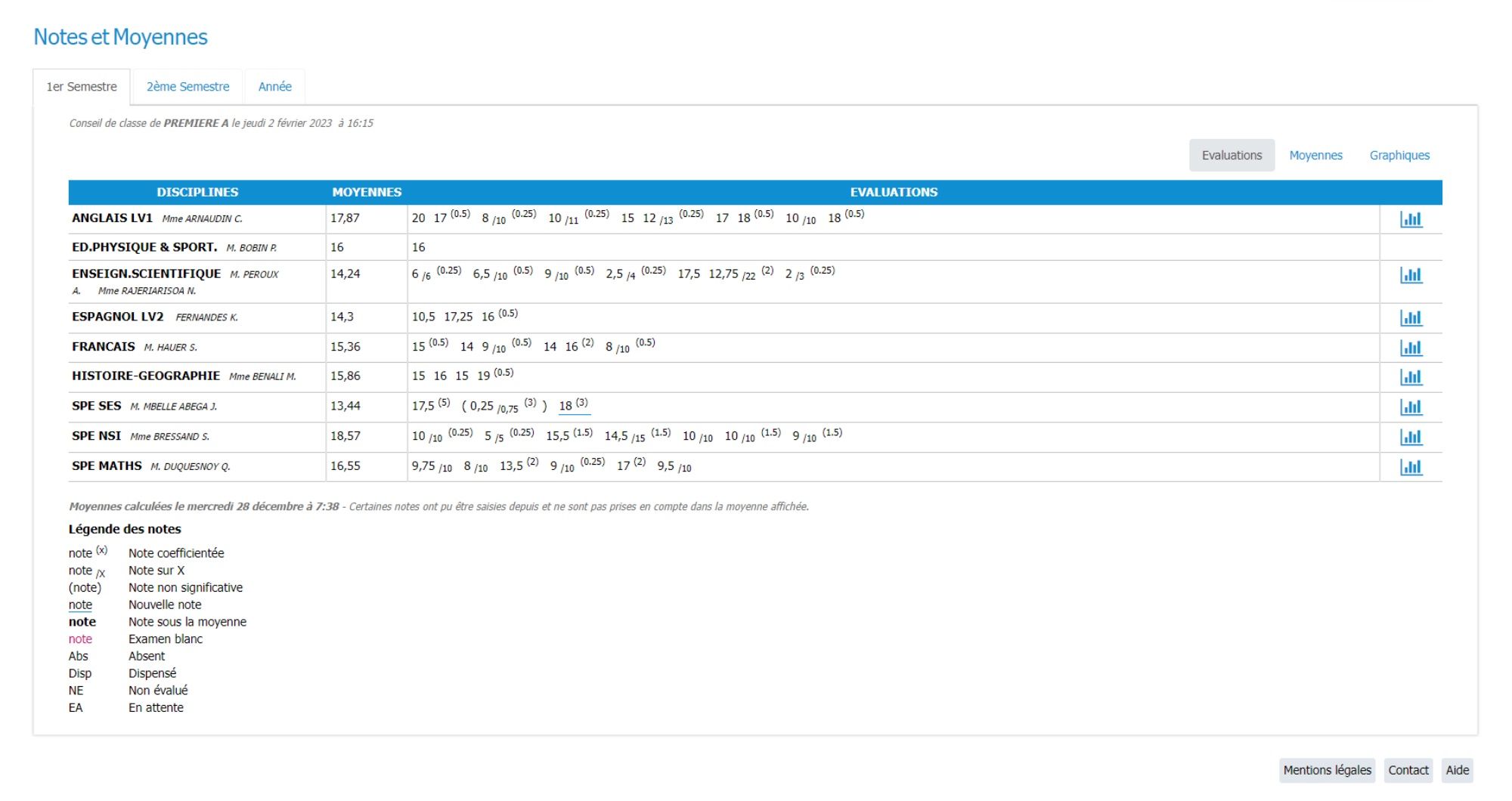Viewport: 1512px width, 801px height.
Task: Open Mentions légales at the bottom
Action: coord(1327,770)
